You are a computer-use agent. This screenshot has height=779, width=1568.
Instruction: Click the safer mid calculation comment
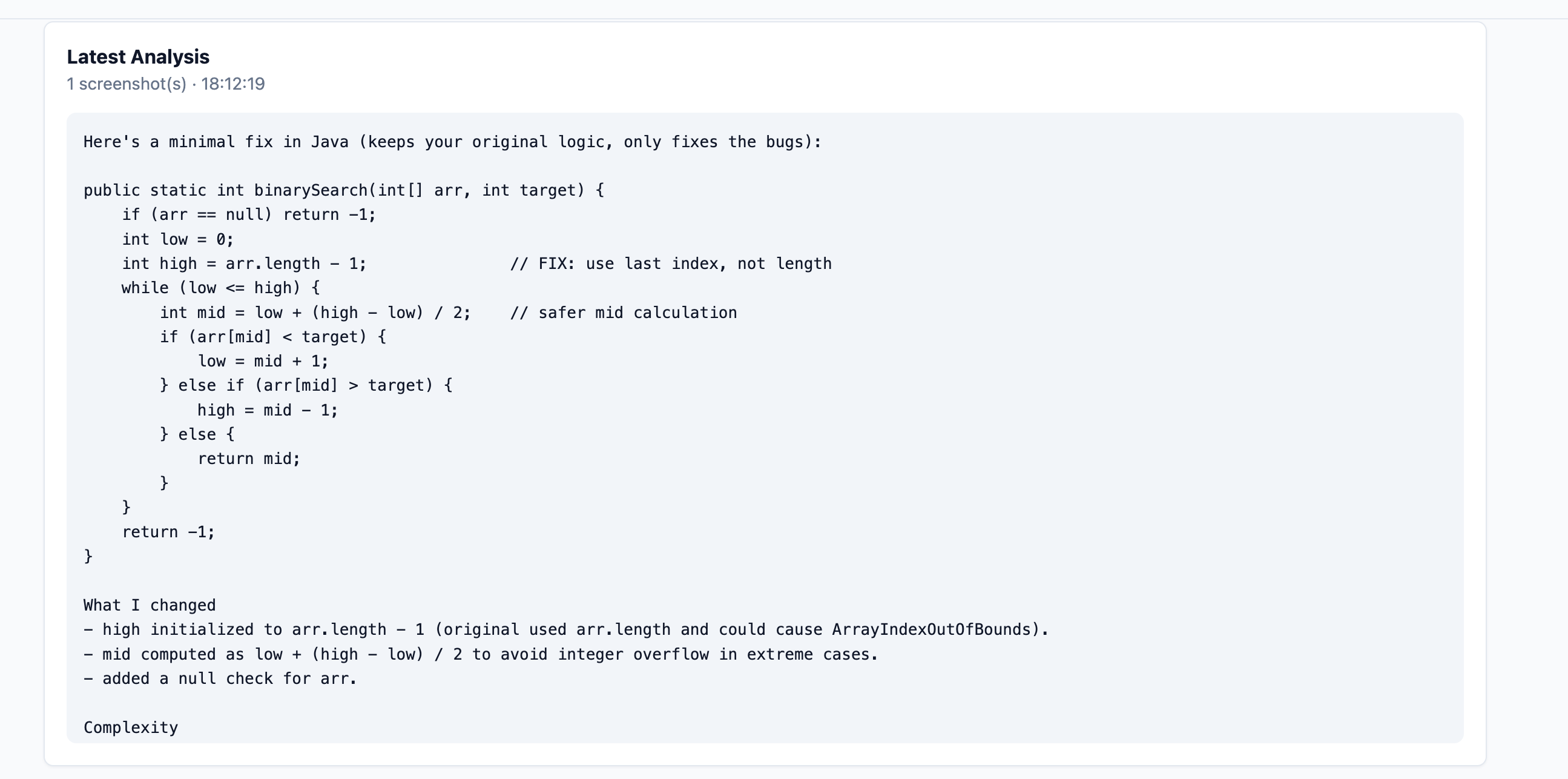click(624, 313)
